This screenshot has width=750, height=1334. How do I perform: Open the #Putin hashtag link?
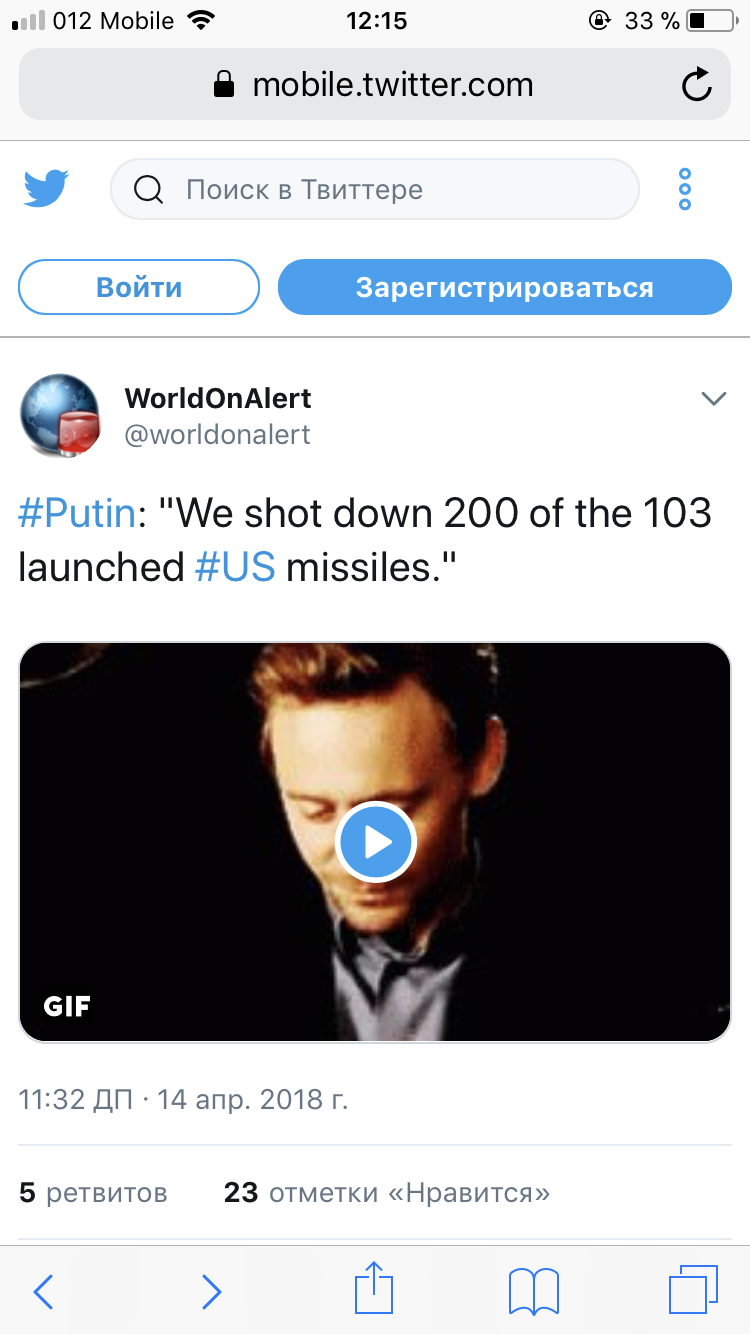(77, 513)
